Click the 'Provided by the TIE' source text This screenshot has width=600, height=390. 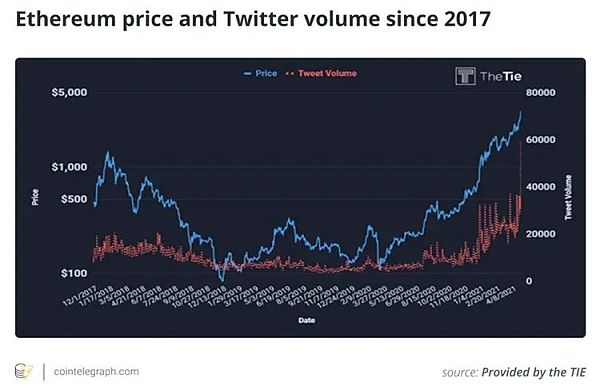(x=533, y=372)
